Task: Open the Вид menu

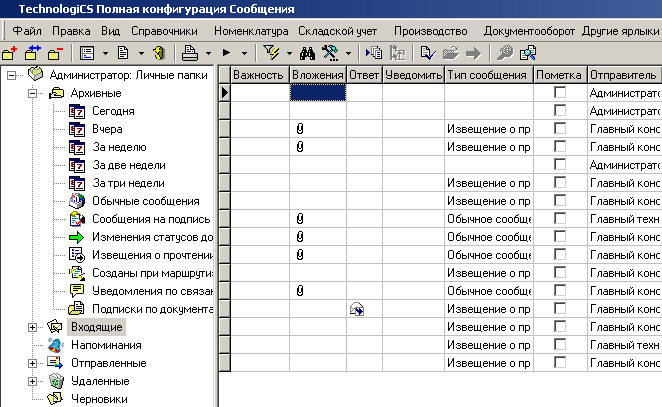Action: [x=111, y=31]
